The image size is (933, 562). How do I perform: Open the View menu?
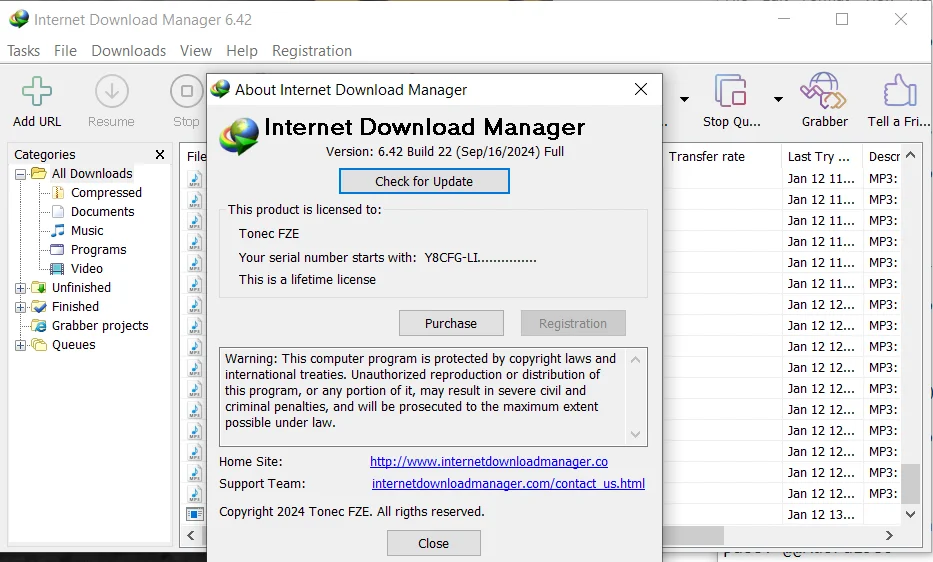coord(196,51)
